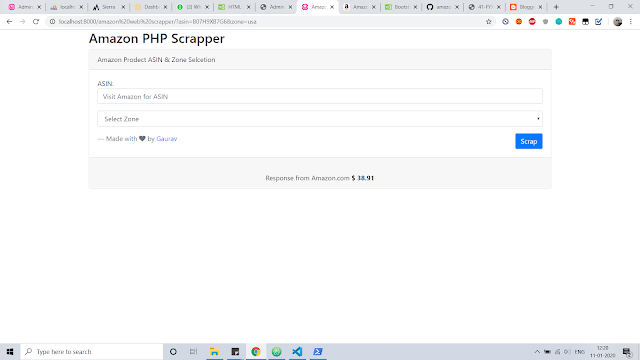Open Task View on taskbar

[193, 351]
